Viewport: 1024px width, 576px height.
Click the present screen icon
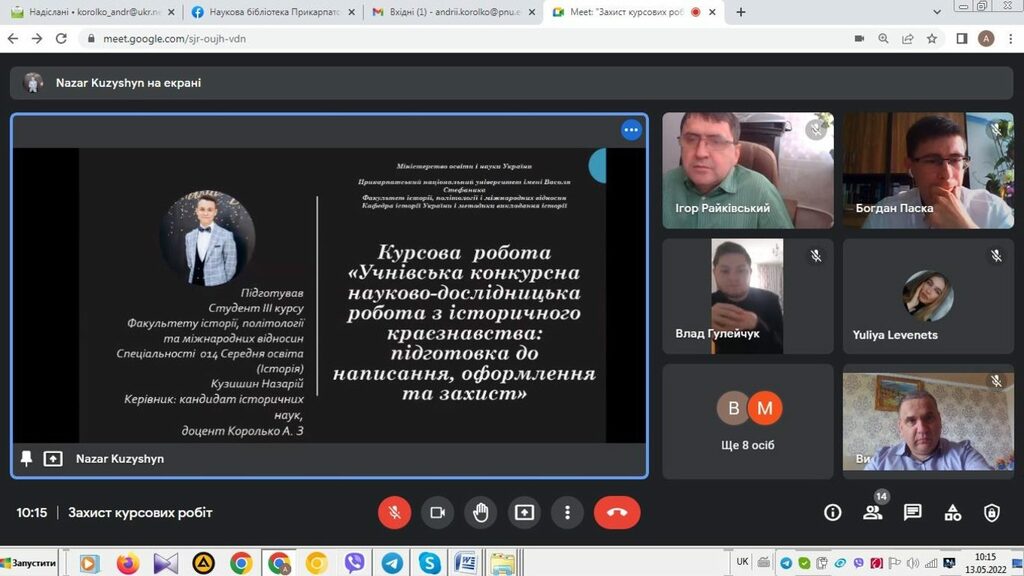pos(524,513)
